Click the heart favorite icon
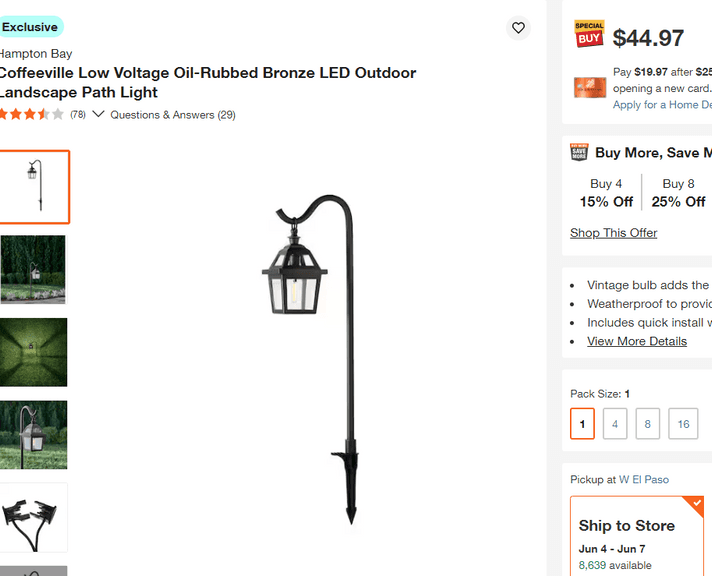 coord(518,28)
